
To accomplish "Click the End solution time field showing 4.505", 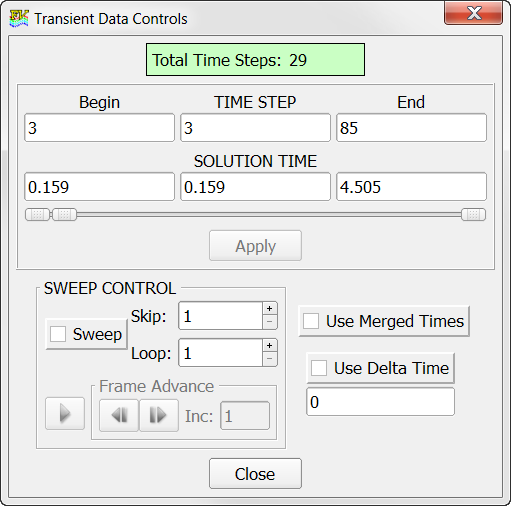I will coord(411,187).
